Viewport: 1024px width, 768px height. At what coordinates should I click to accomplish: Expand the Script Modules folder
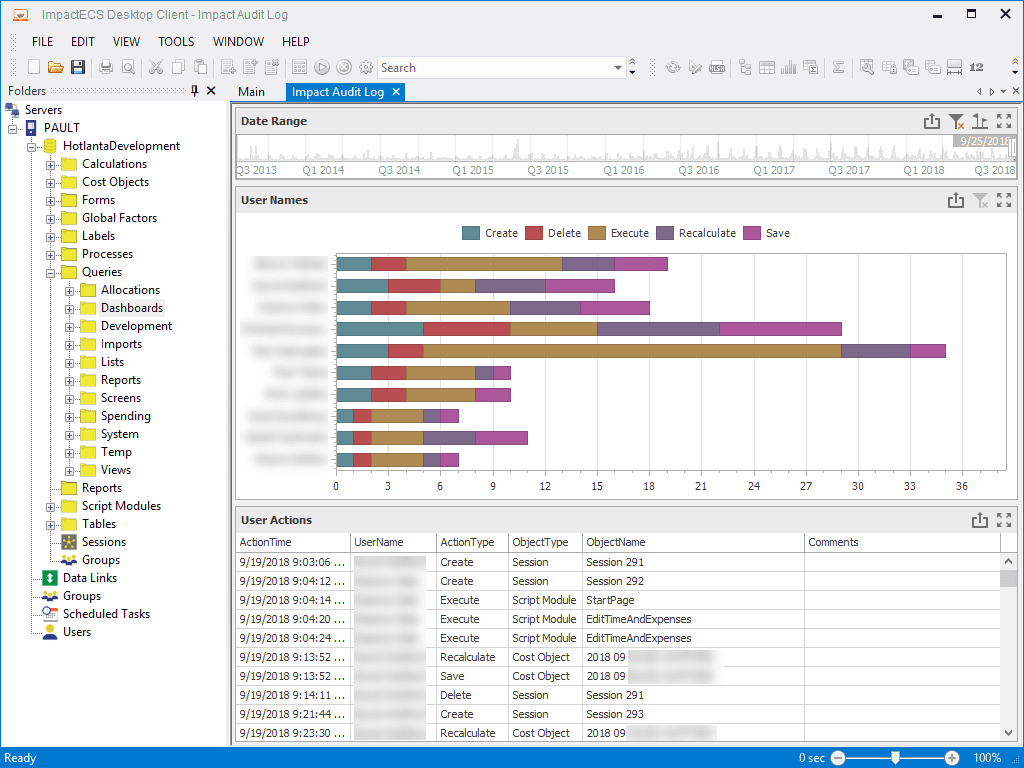tap(50, 507)
